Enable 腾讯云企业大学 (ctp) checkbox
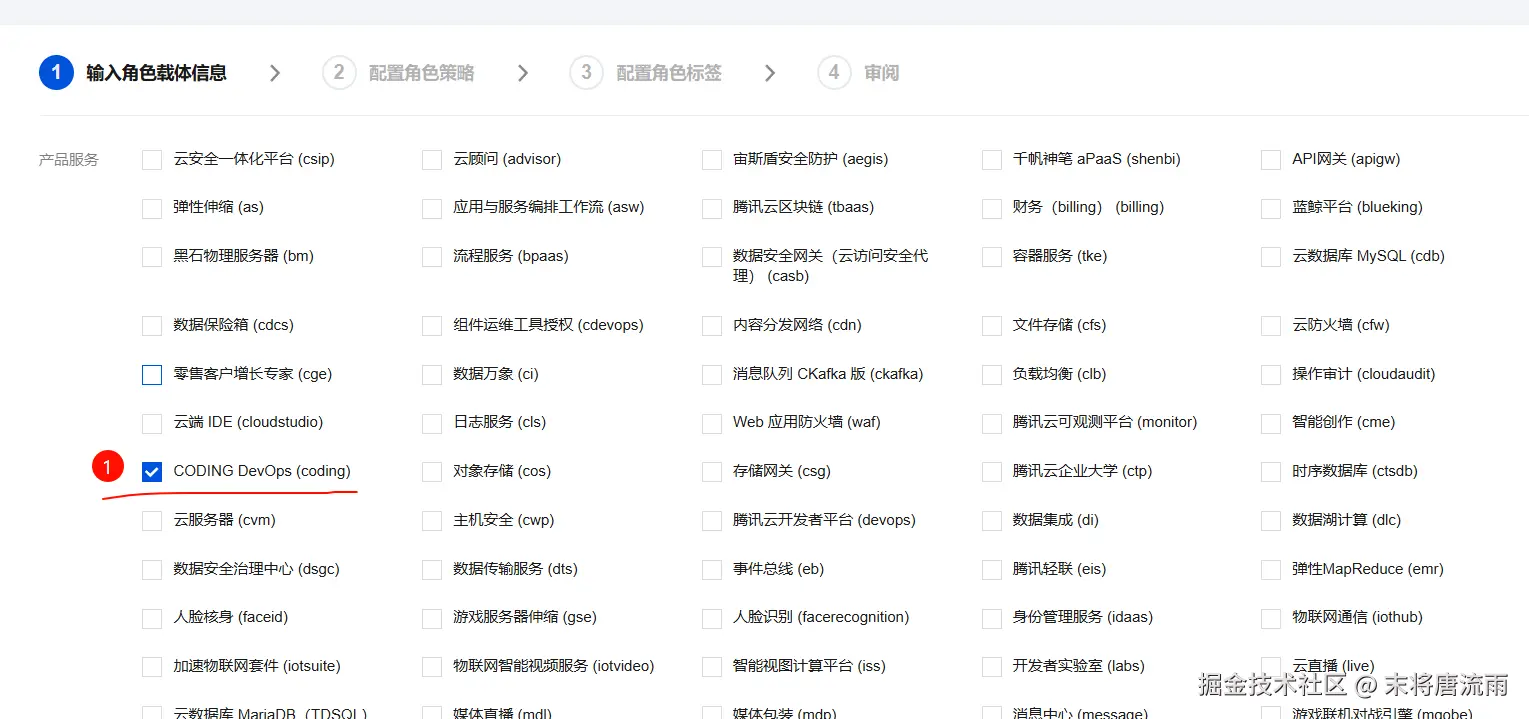This screenshot has width=1529, height=719. [992, 472]
